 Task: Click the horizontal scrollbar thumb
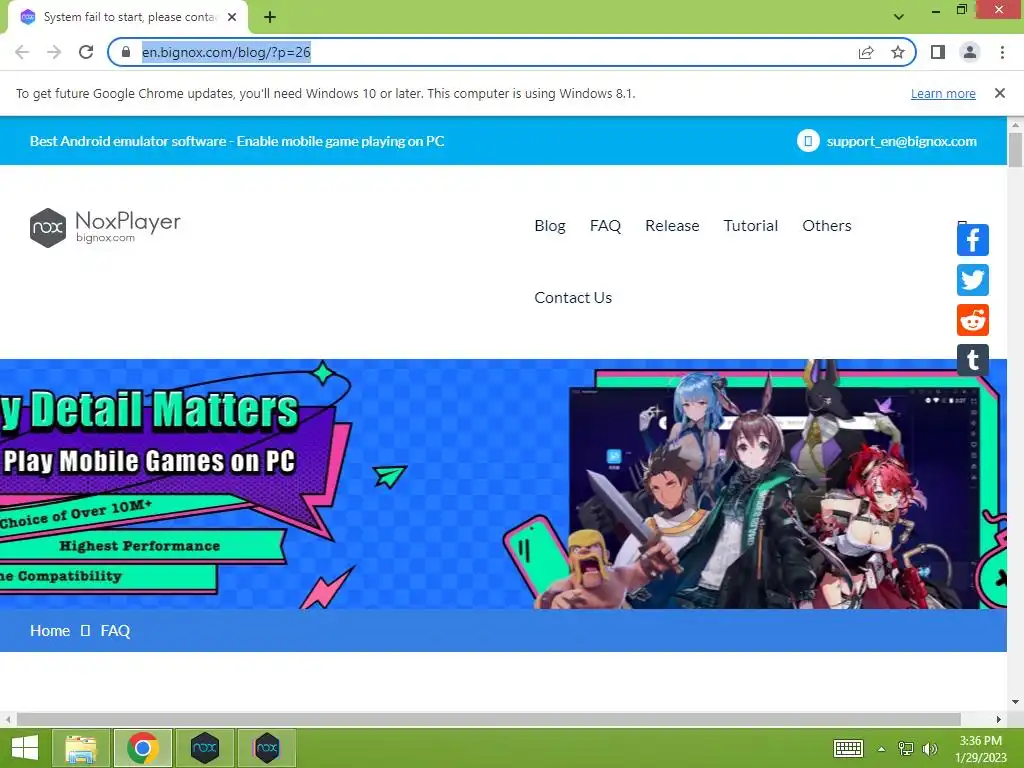[x=488, y=719]
